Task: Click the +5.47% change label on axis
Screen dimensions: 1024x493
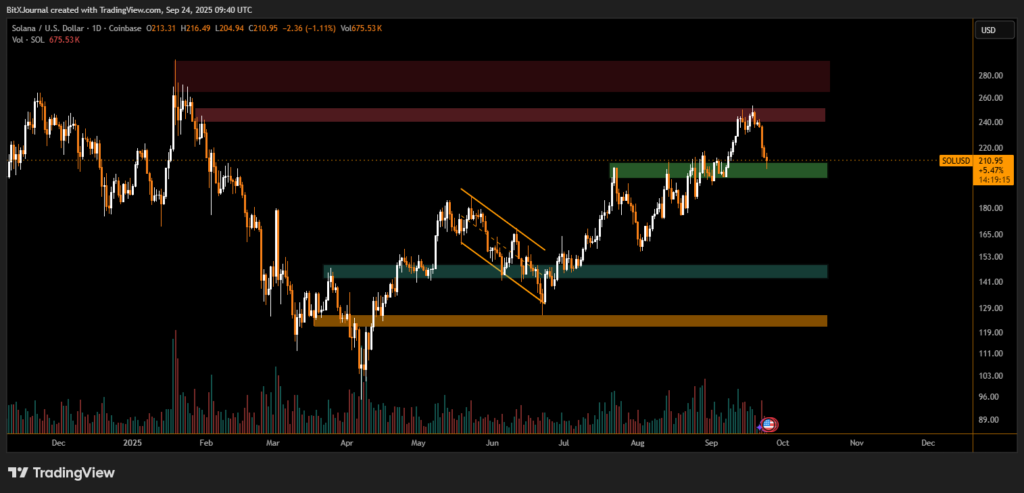Action: [x=989, y=170]
